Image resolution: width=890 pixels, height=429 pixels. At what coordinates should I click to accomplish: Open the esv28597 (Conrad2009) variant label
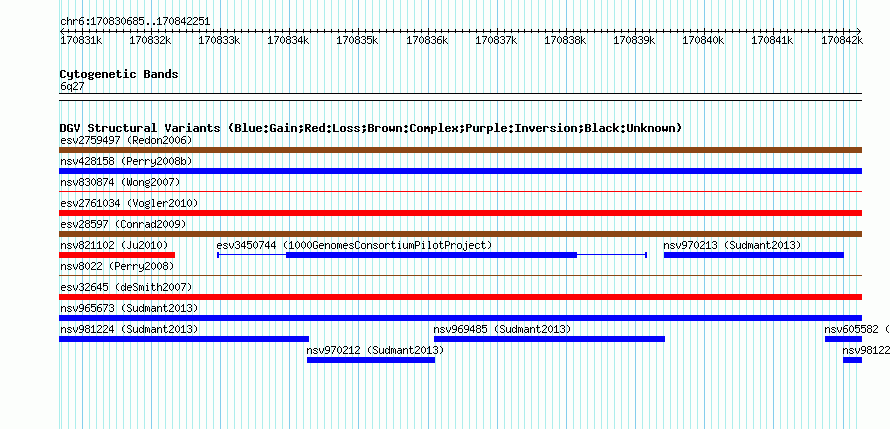point(123,224)
